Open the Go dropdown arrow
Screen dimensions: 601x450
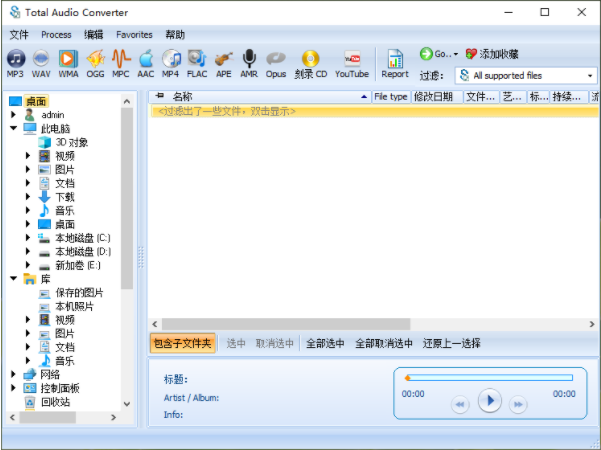click(x=456, y=54)
